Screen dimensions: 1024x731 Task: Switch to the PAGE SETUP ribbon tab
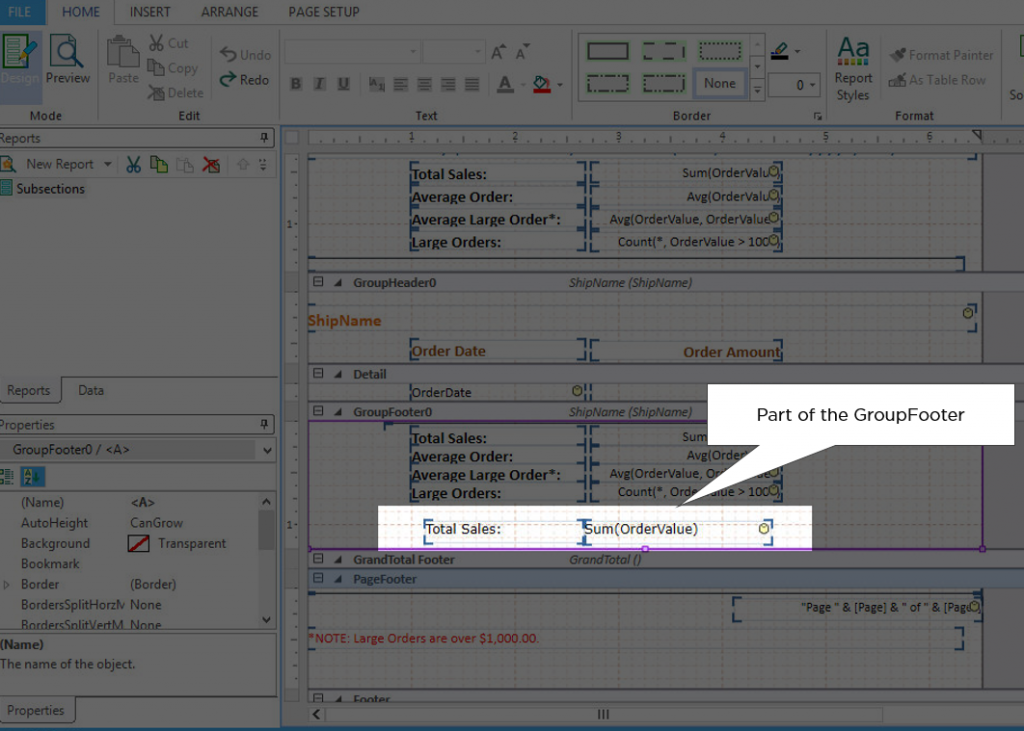[324, 12]
